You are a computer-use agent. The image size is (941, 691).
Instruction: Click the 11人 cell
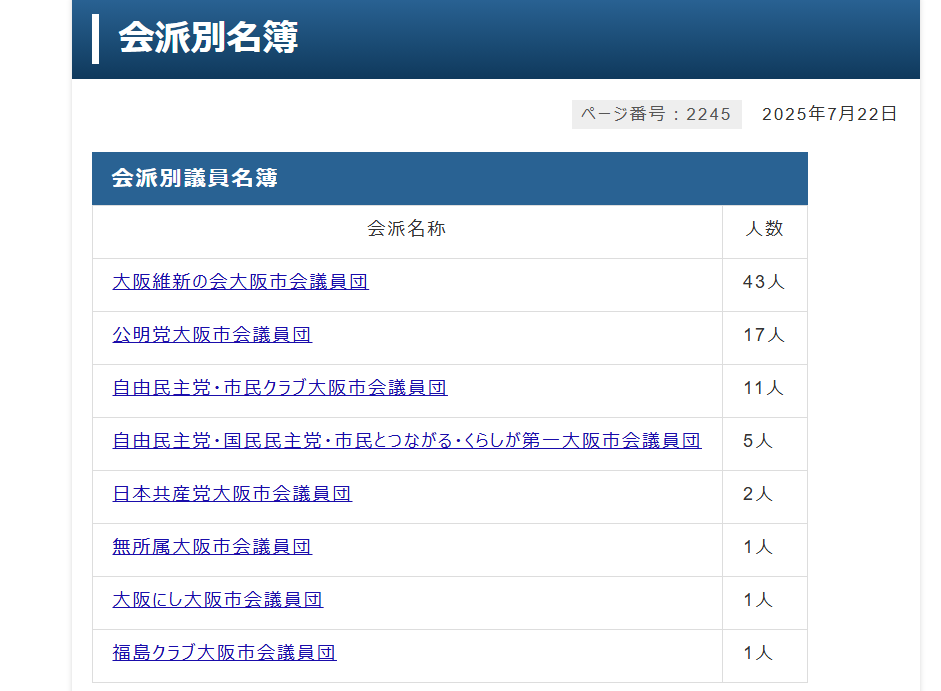[x=765, y=391]
